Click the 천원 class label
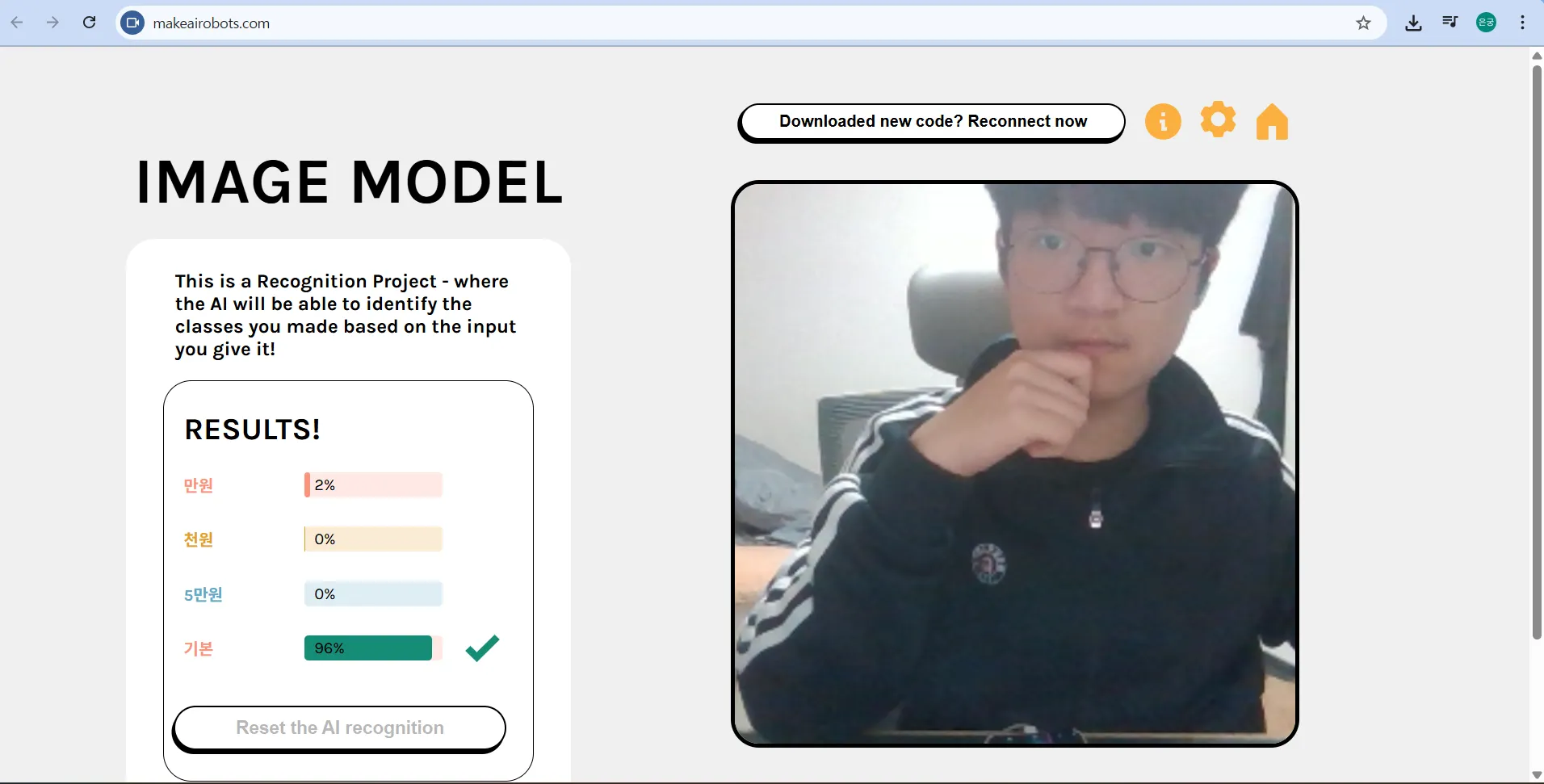This screenshot has width=1544, height=784. point(199,539)
